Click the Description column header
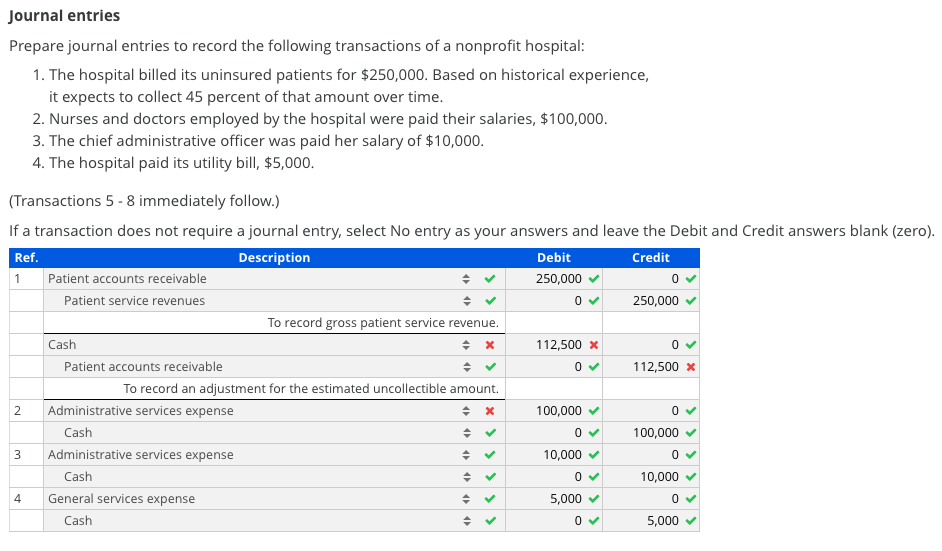Image resolution: width=942 pixels, height=551 pixels. click(x=274, y=258)
